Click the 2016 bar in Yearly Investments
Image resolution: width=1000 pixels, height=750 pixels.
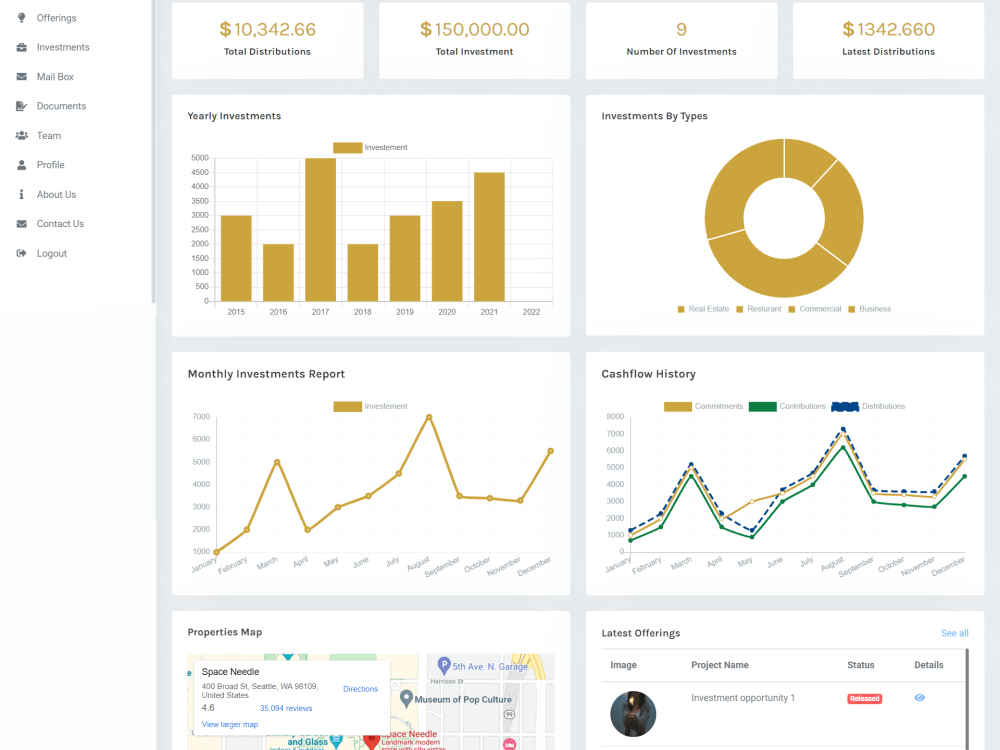[278, 272]
